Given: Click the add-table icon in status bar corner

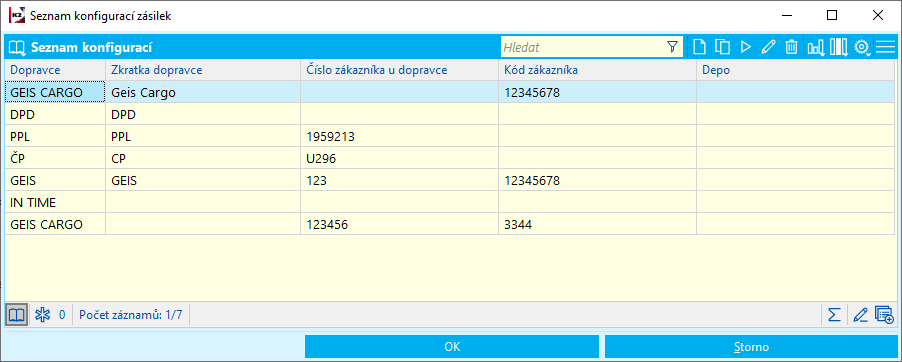Looking at the screenshot, I should (884, 315).
